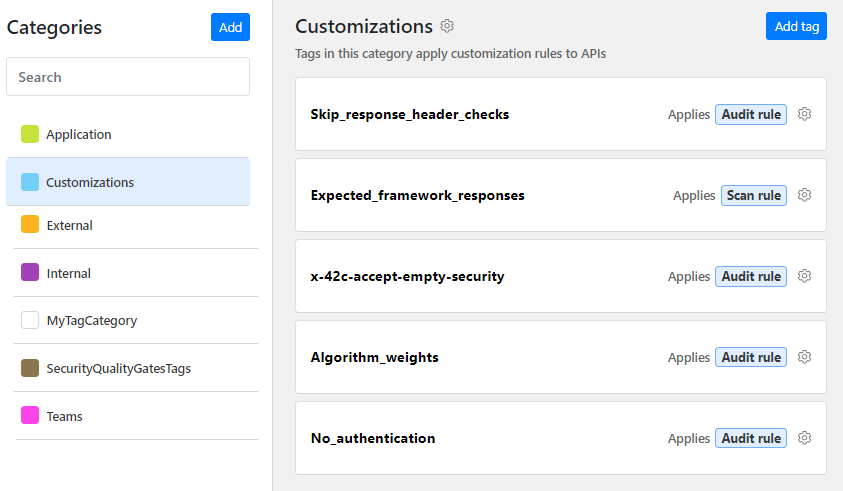Click the Add category button

[x=230, y=27]
